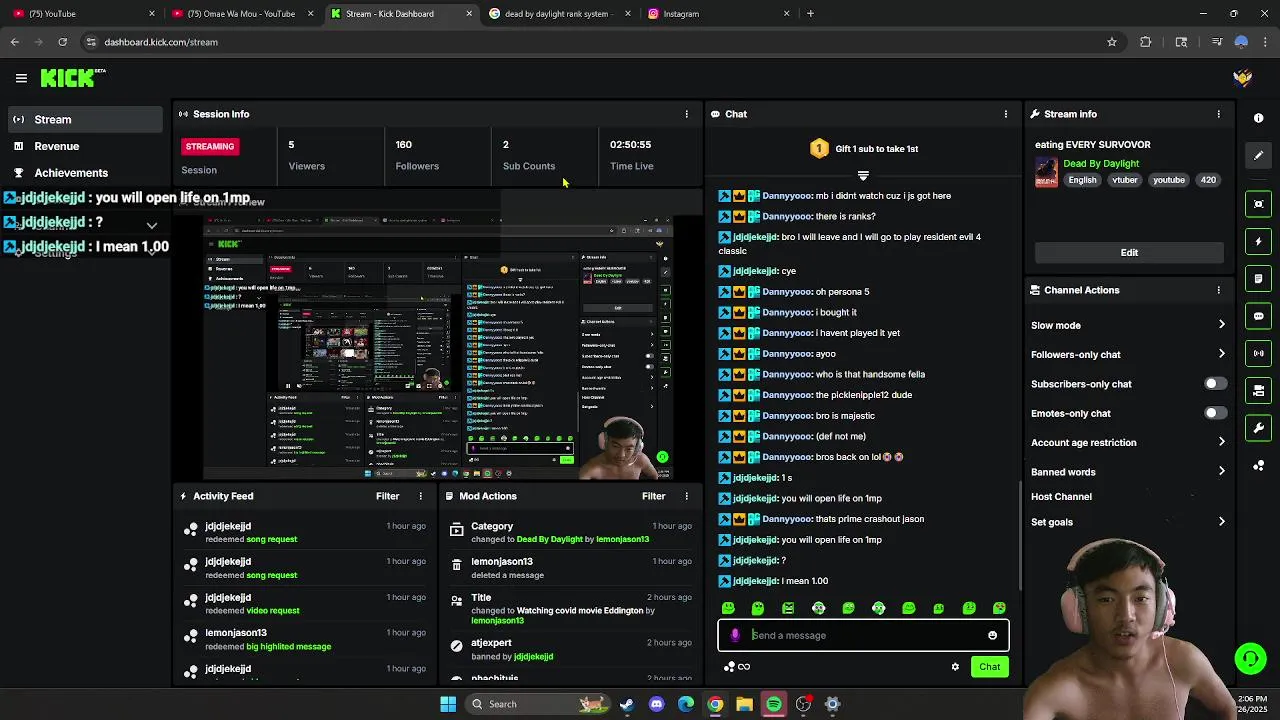Switch to the Instagram browser tab
Viewport: 1280px width, 720px height.
click(x=719, y=14)
